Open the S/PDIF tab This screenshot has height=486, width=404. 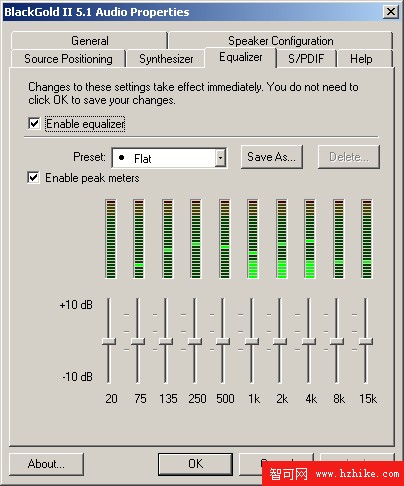coord(306,59)
